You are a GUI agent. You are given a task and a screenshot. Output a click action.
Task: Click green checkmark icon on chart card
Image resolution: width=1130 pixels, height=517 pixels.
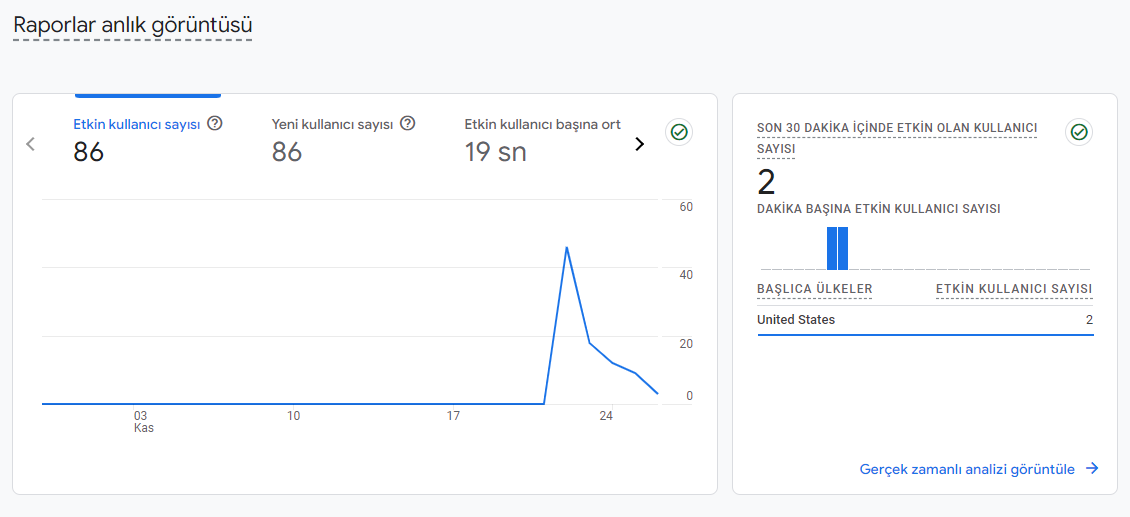tap(679, 132)
